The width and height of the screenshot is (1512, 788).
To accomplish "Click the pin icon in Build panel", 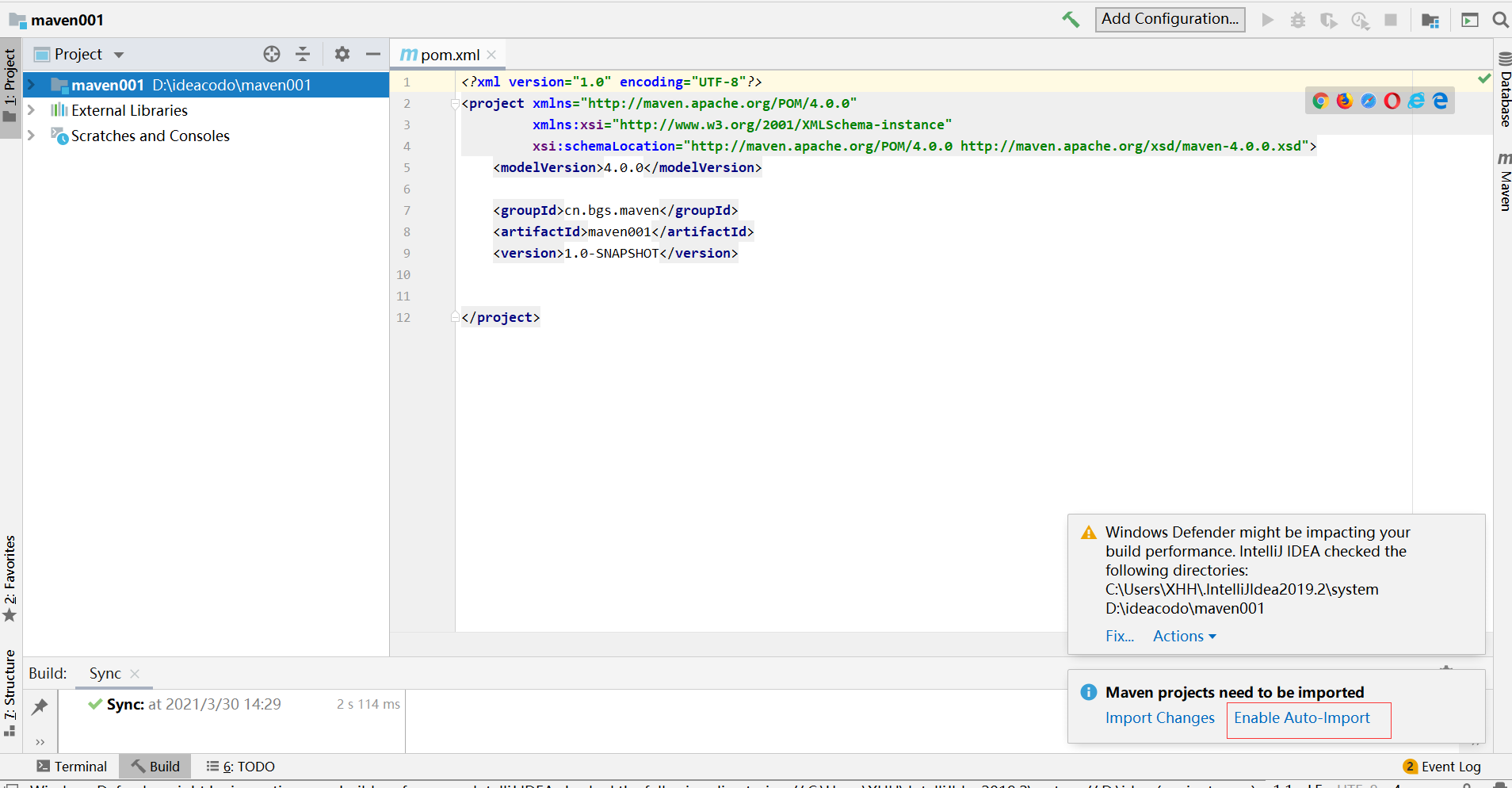I will pos(40,706).
